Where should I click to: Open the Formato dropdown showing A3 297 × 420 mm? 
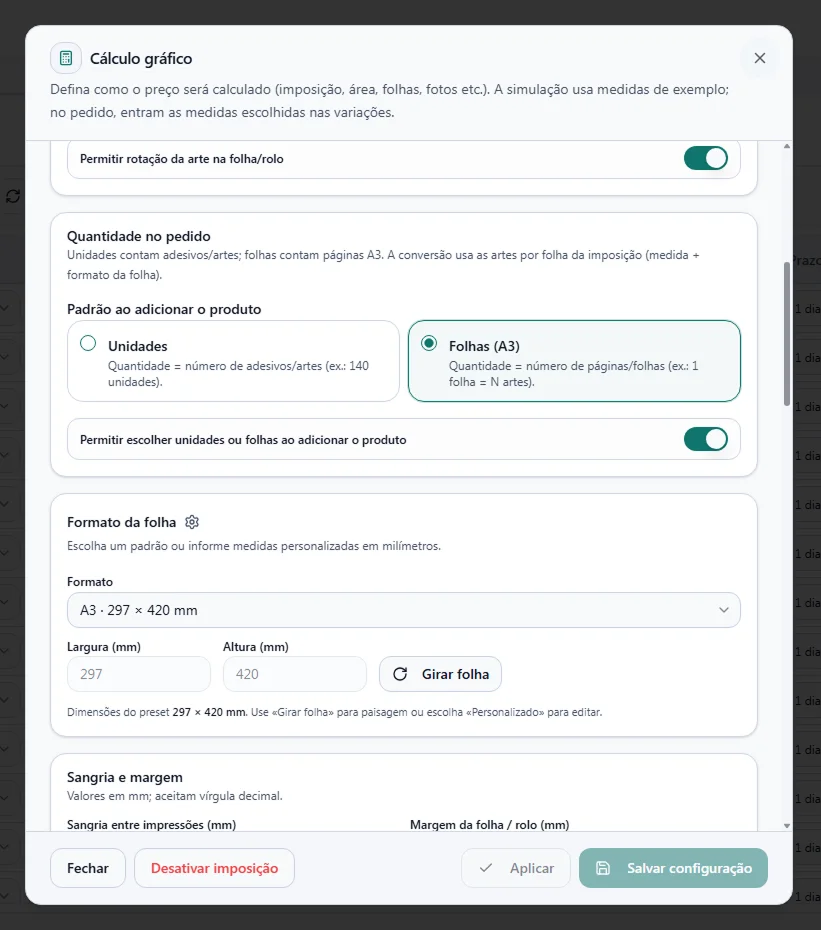[403, 610]
